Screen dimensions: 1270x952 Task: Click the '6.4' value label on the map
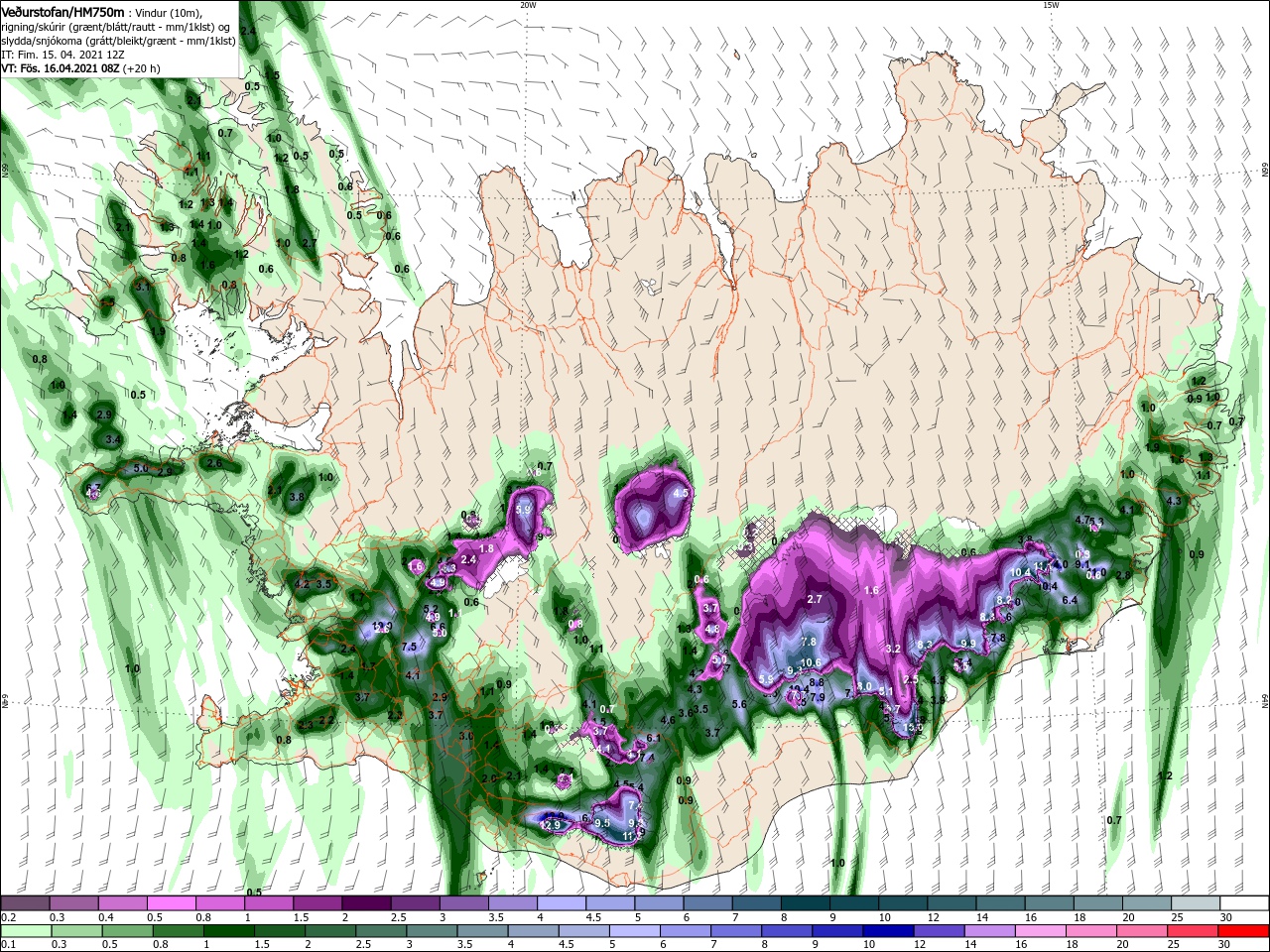(x=1070, y=600)
